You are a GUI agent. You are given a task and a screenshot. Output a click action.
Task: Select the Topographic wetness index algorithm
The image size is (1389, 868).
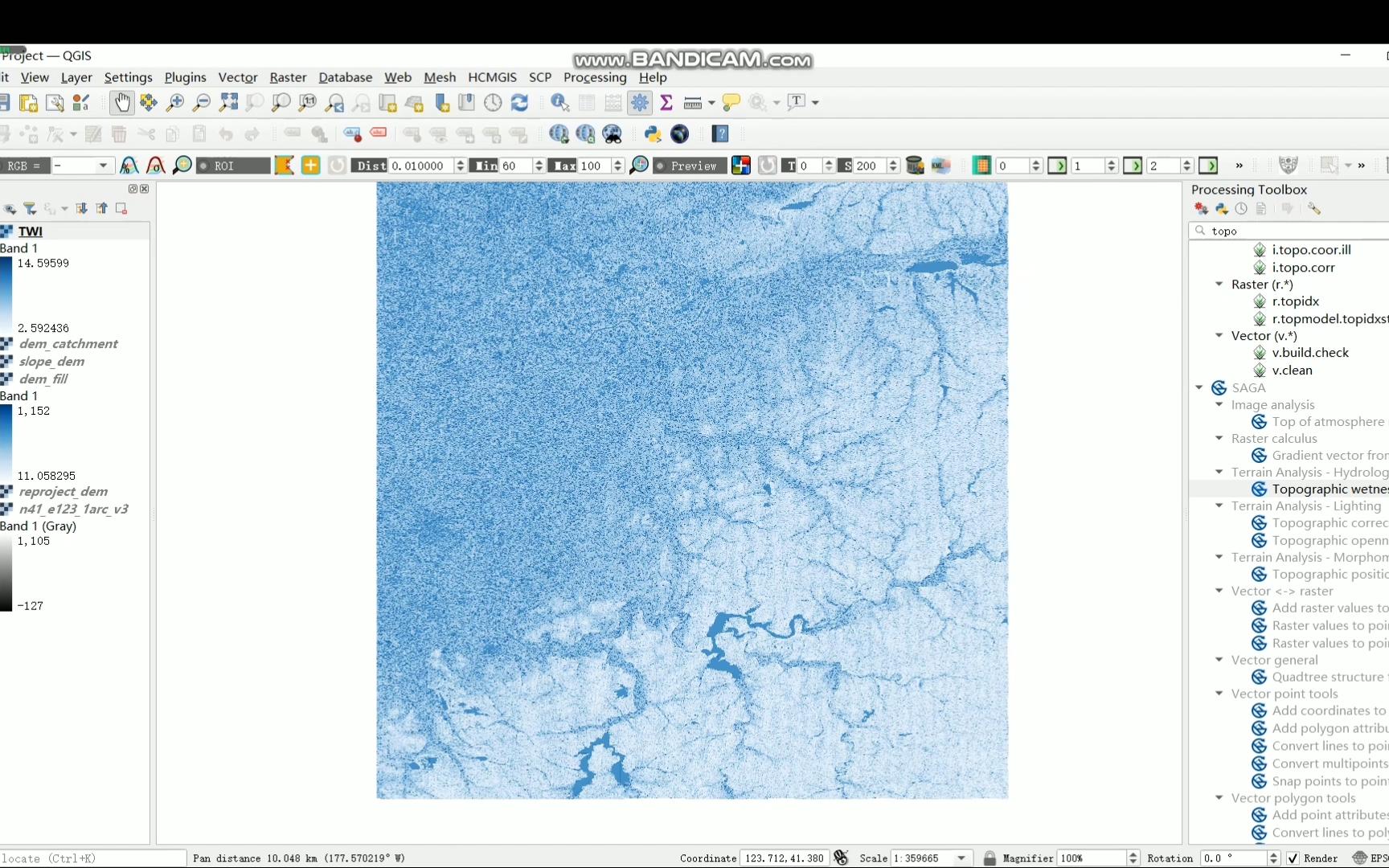coord(1329,489)
